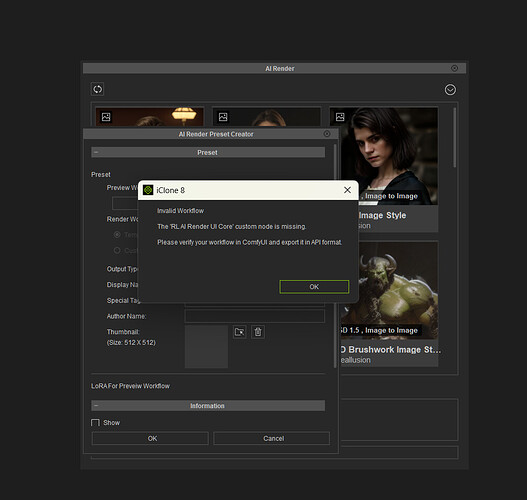Click the Author Name input field

point(255,316)
